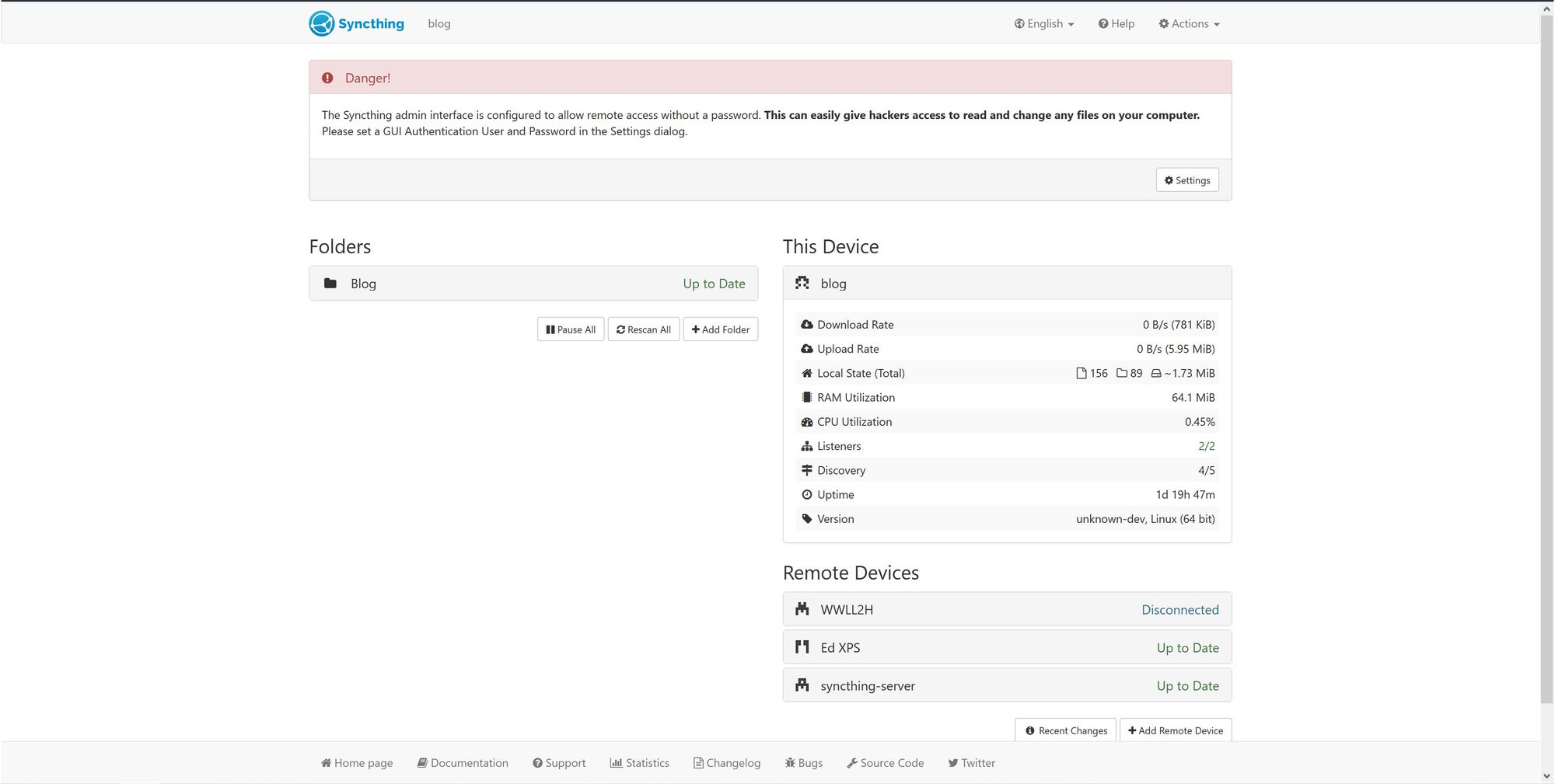The height and width of the screenshot is (784, 1555).
Task: Click the Listeners network icon
Action: click(807, 446)
